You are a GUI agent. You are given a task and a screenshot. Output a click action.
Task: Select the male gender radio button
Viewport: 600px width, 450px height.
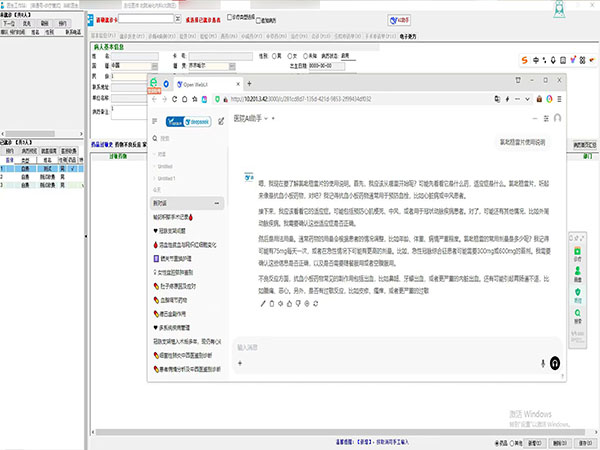[x=274, y=56]
